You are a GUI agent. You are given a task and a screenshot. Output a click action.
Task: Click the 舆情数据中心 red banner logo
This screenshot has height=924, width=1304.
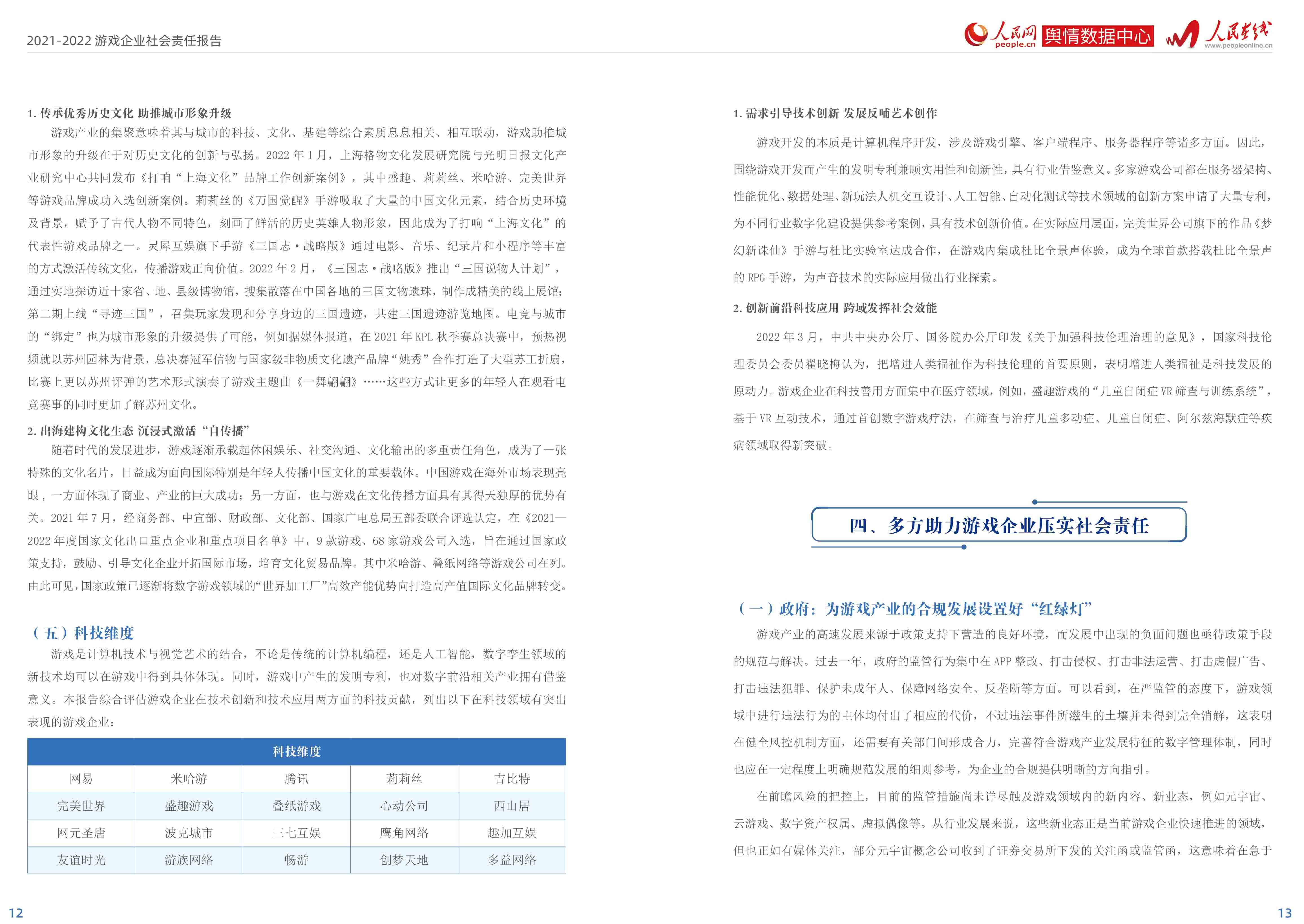coord(1097,36)
